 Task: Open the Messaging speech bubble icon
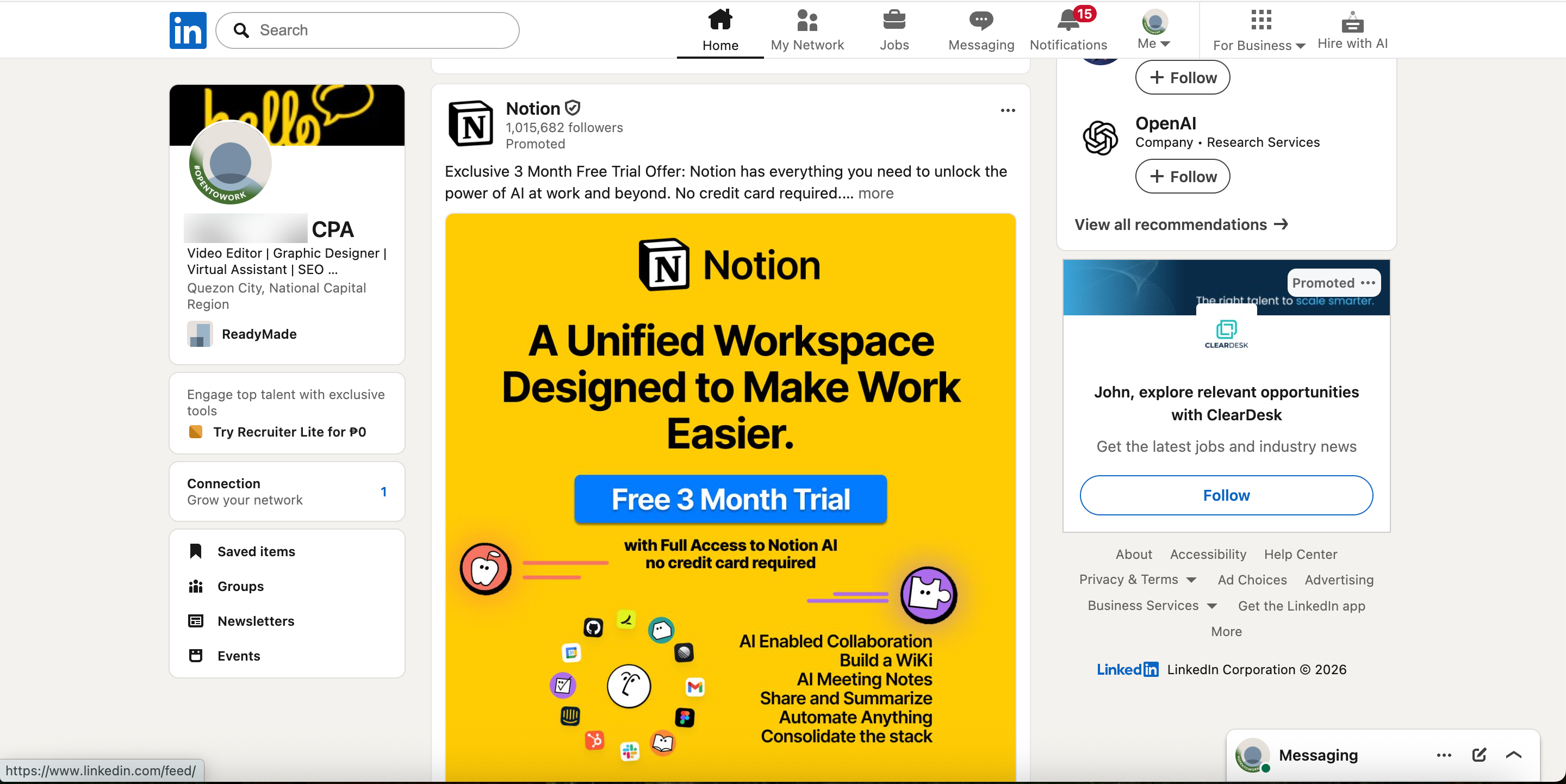(980, 21)
